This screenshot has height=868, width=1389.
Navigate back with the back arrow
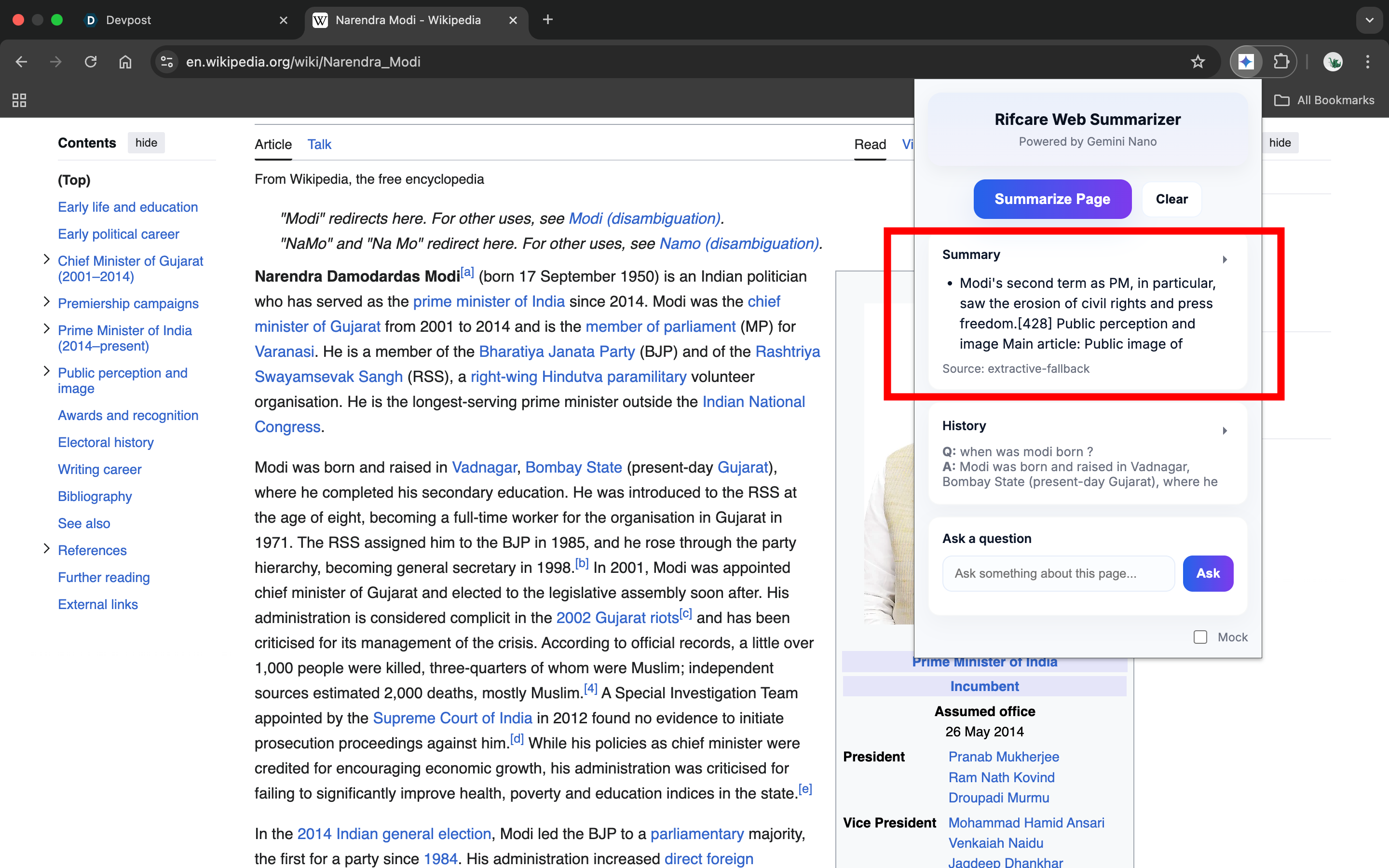(21, 61)
